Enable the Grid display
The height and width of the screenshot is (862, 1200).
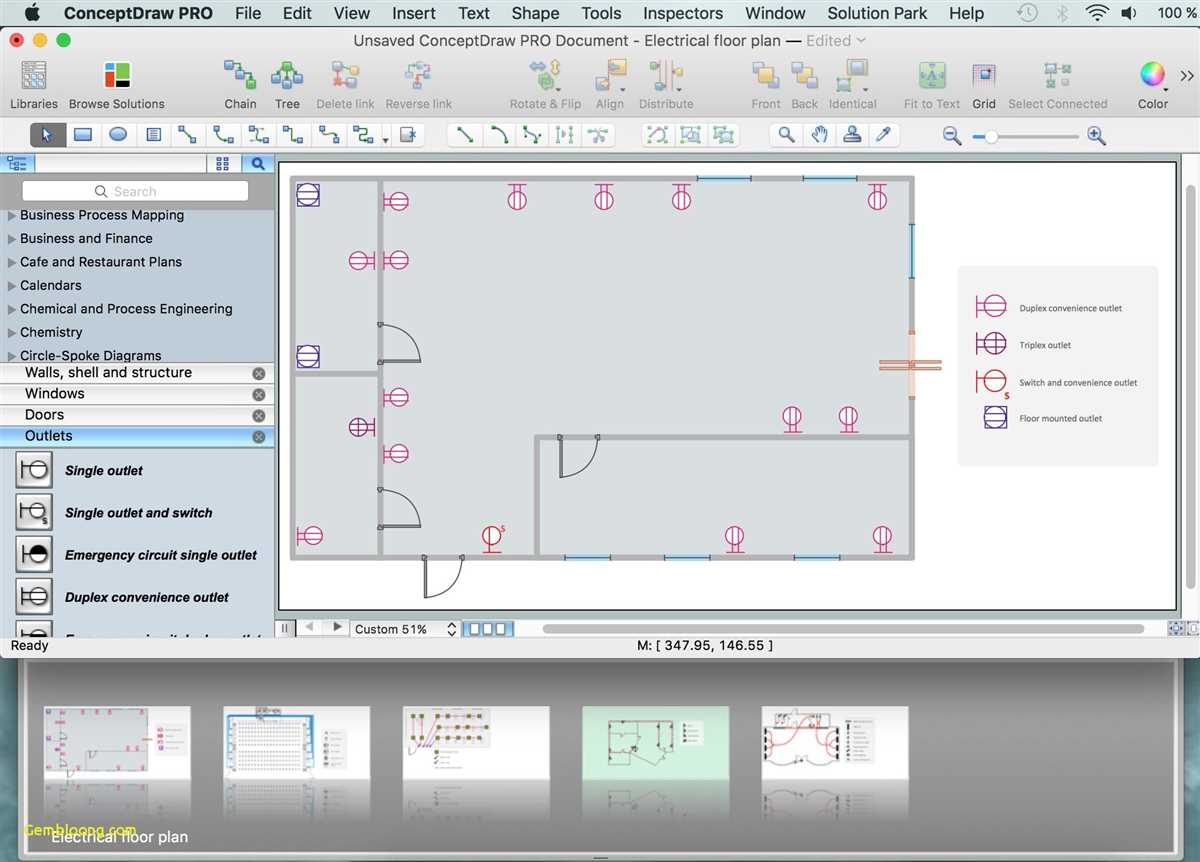[983, 80]
